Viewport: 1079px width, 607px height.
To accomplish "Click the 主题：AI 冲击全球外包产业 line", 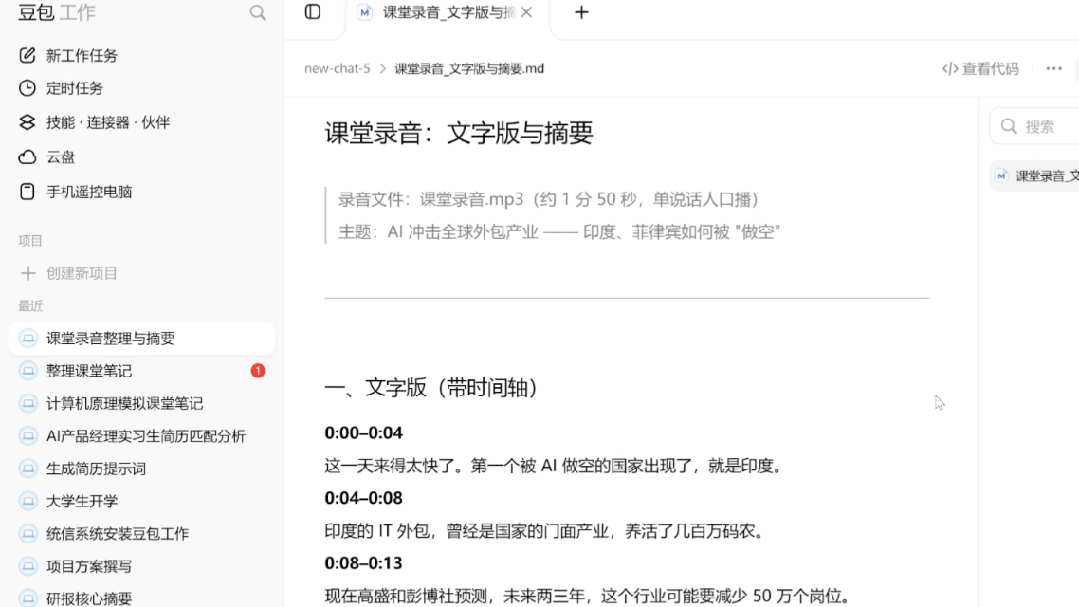I will tap(559, 232).
